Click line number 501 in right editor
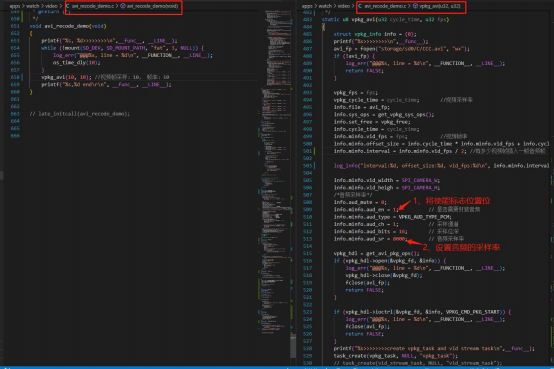Screen dimensions: 554x369 (307, 151)
